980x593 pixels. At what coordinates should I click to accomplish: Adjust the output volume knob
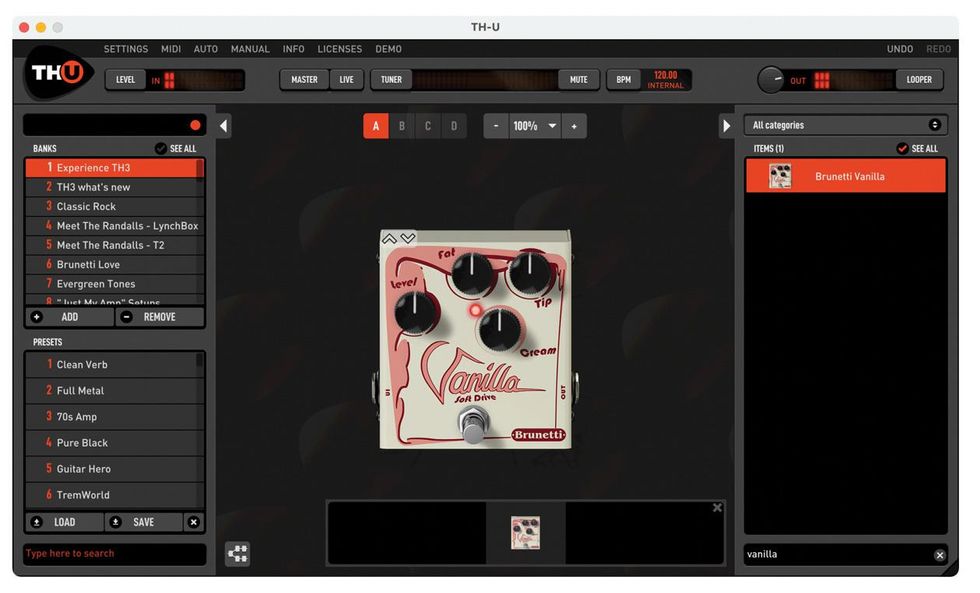pos(771,80)
